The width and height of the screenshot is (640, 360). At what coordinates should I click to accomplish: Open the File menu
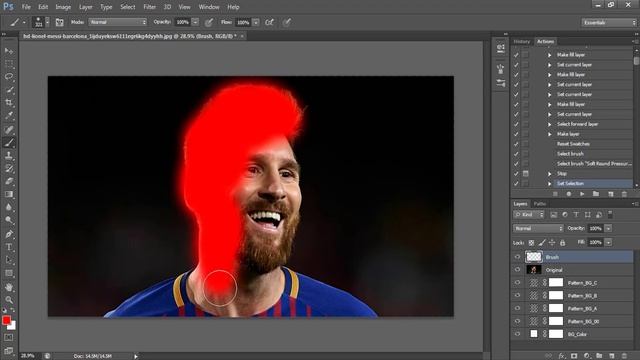coord(26,7)
